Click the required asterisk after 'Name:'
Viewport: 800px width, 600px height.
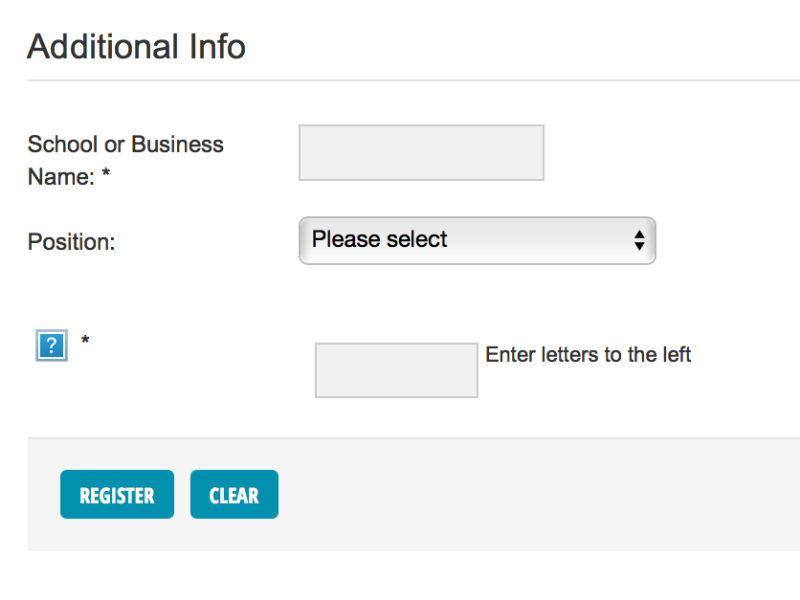106,172
